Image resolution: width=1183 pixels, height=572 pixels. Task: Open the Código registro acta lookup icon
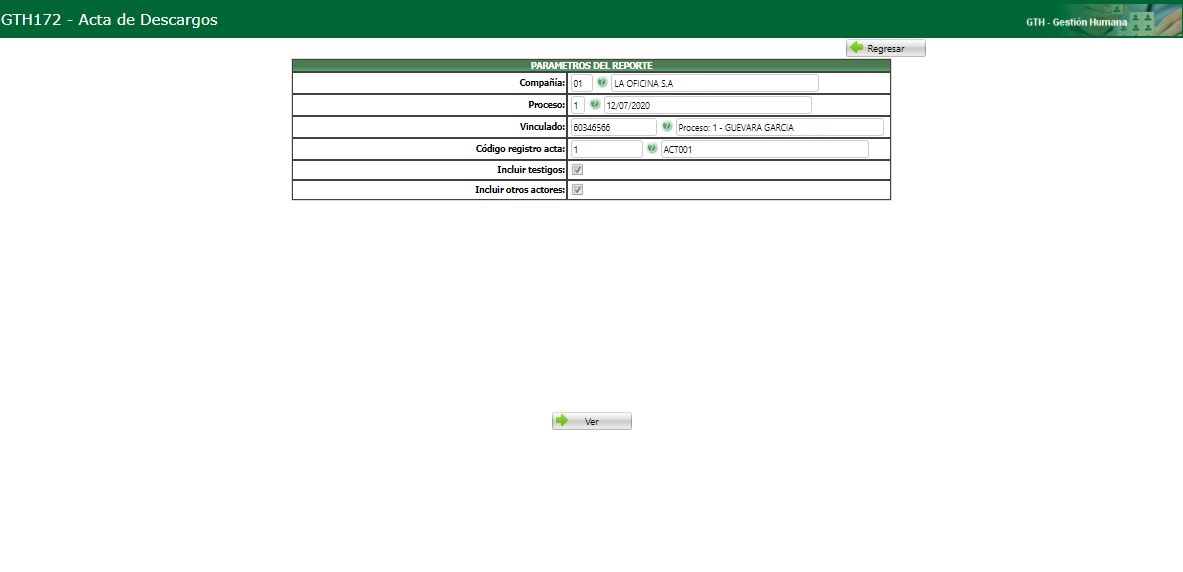pos(652,149)
